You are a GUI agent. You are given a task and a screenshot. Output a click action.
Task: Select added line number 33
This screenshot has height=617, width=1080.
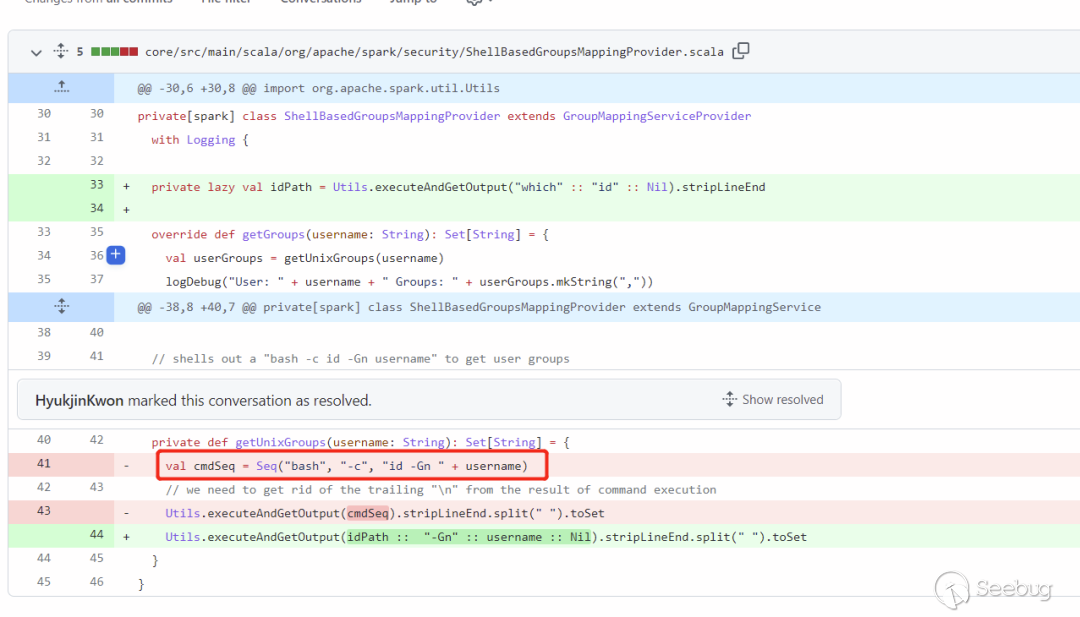96,185
